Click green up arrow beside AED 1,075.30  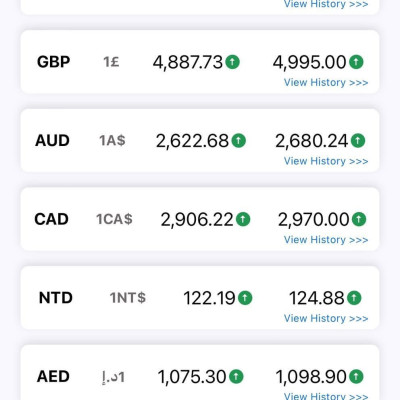coord(236,376)
